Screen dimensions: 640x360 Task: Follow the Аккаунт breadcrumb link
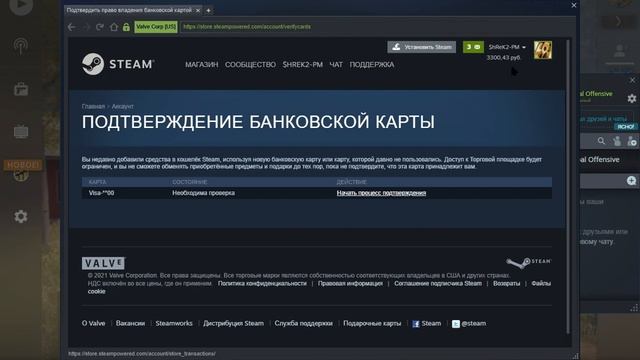pyautogui.click(x=122, y=106)
